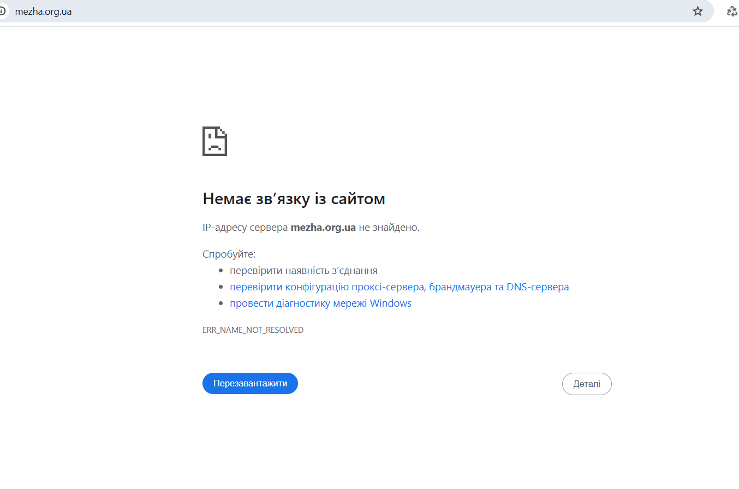The height and width of the screenshot is (489, 739).
Task: Open proxy, firewall and DNS configuration link
Action: coord(399,287)
